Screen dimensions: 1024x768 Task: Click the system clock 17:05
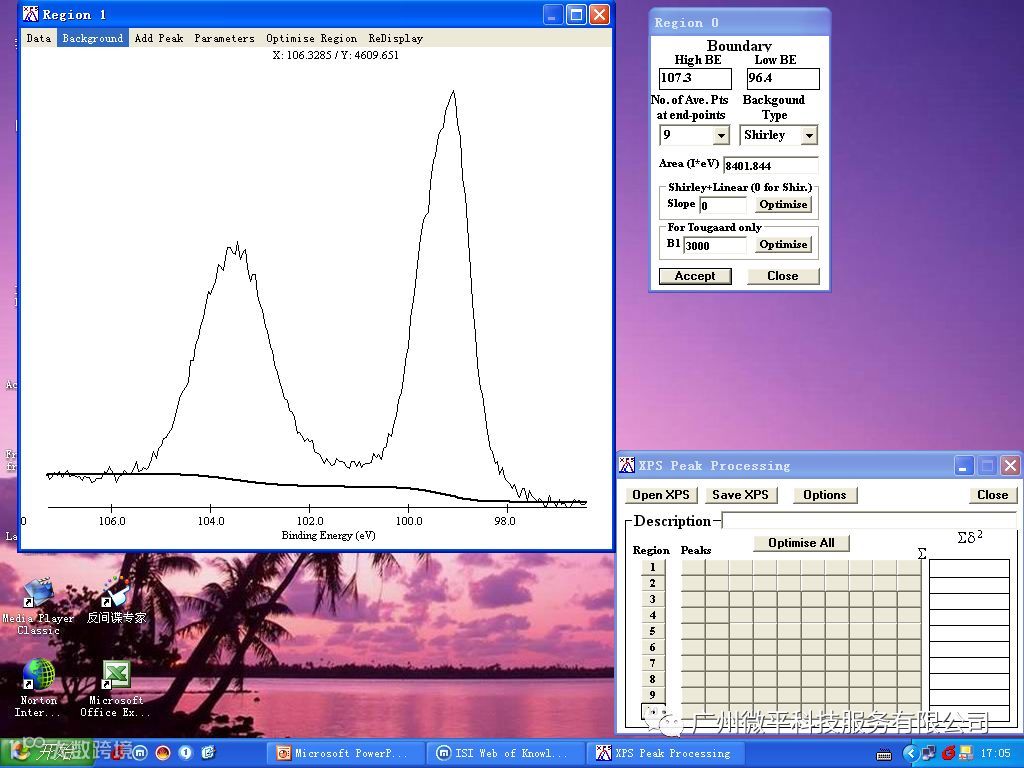coord(995,754)
